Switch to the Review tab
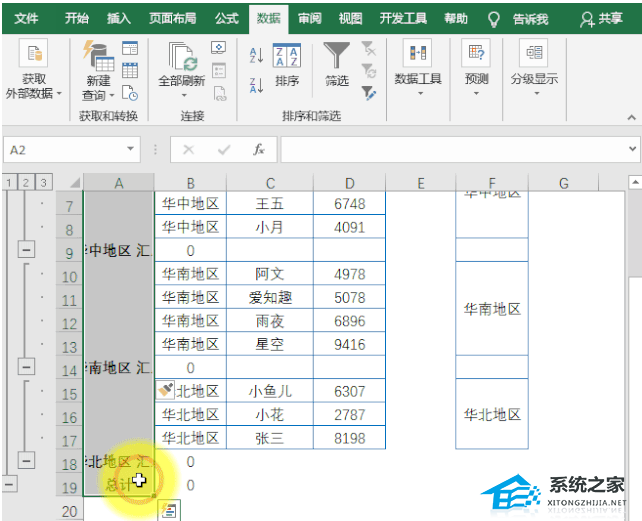Image resolution: width=642 pixels, height=521 pixels. coord(310,18)
